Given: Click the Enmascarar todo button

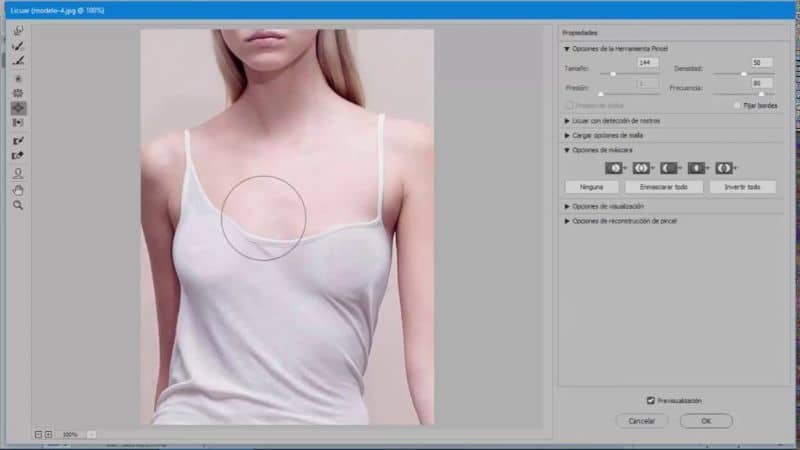Looking at the screenshot, I should [664, 187].
